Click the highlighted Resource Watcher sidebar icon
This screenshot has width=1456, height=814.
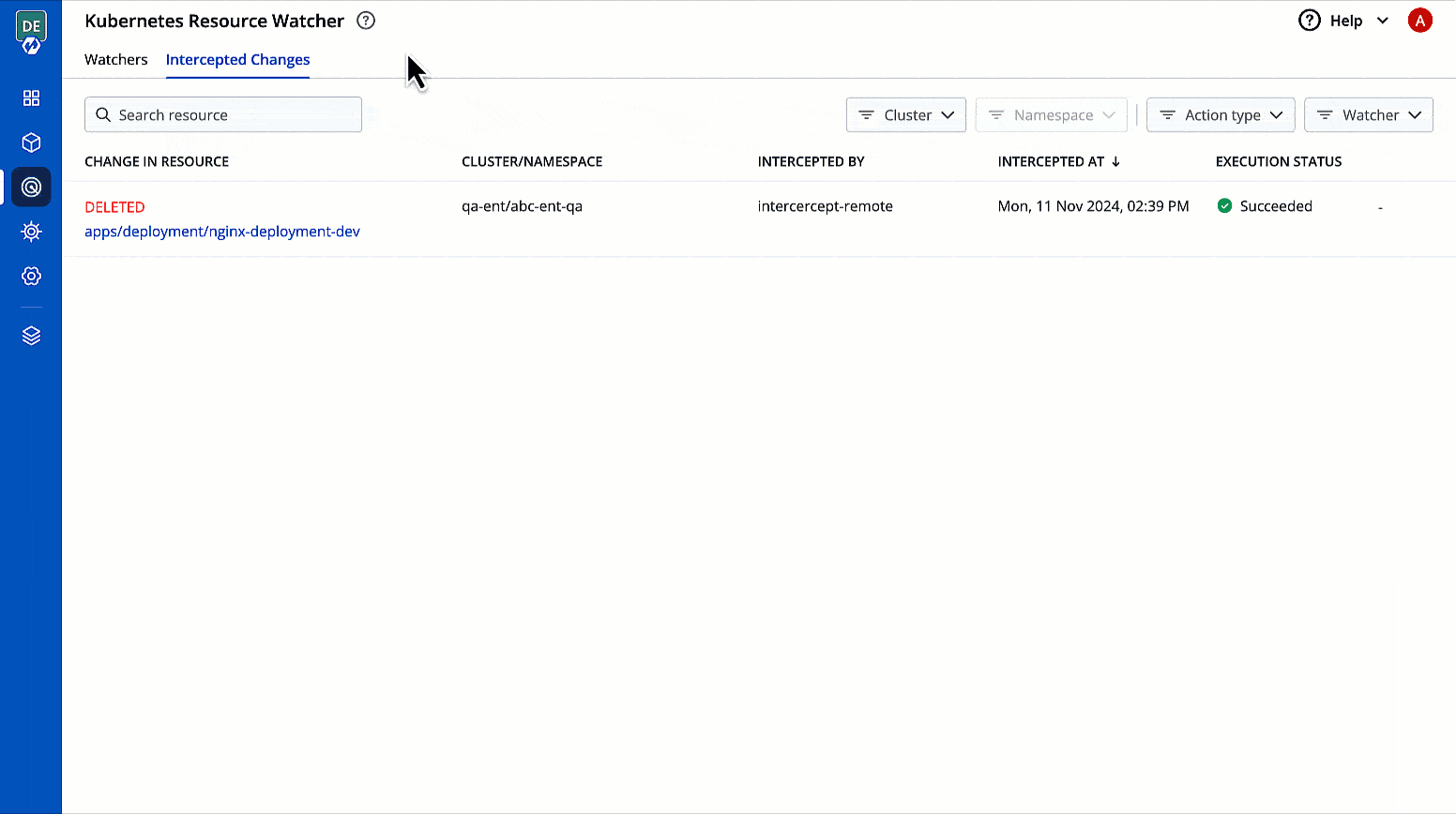31,188
